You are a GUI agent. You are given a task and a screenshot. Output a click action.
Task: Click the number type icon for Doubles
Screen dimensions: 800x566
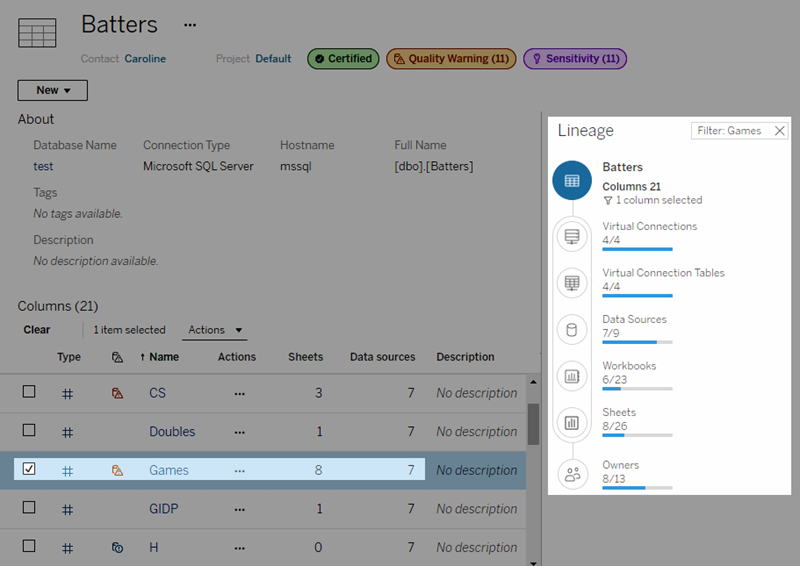[x=67, y=432]
